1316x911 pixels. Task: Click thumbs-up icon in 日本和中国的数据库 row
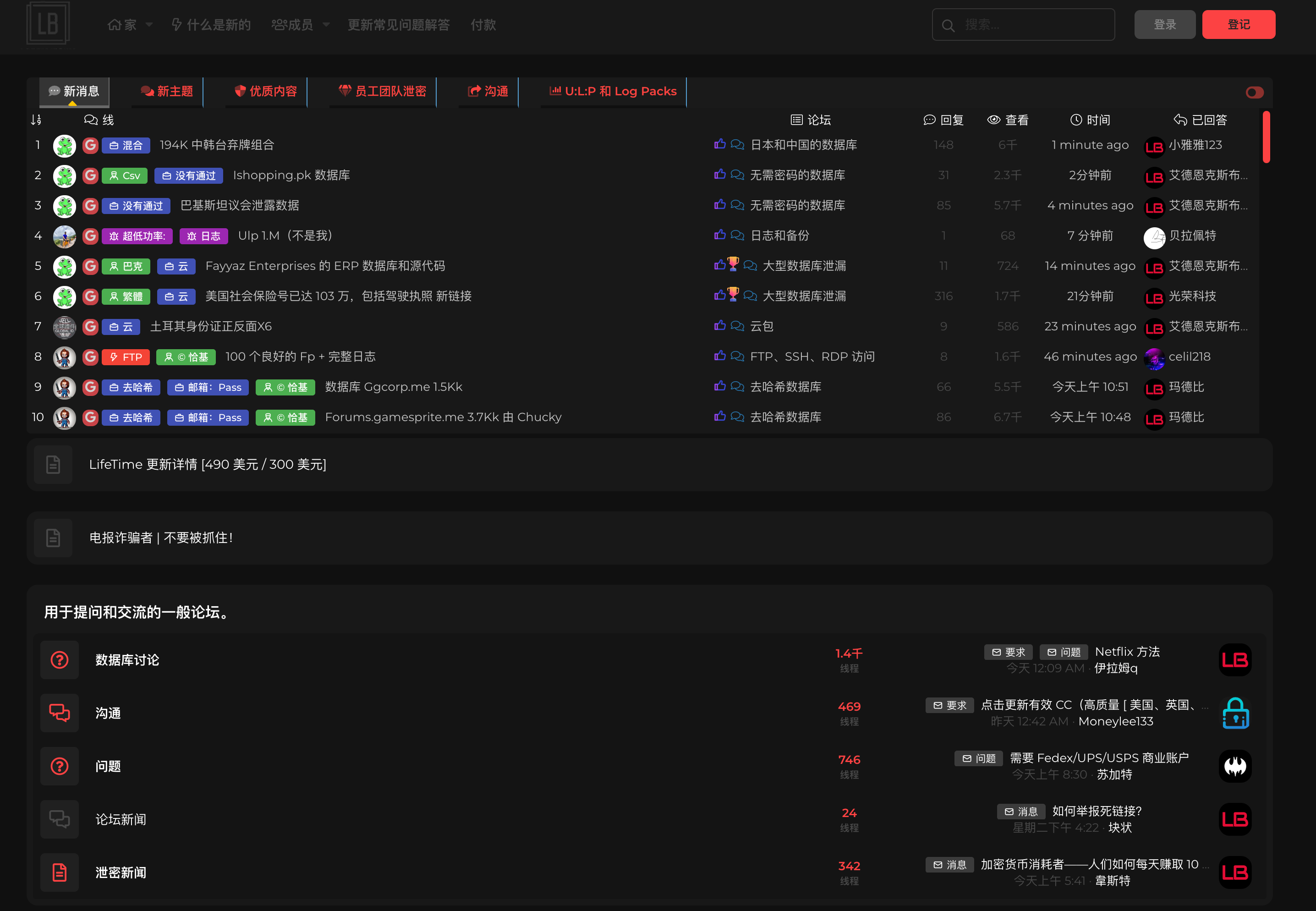point(720,144)
